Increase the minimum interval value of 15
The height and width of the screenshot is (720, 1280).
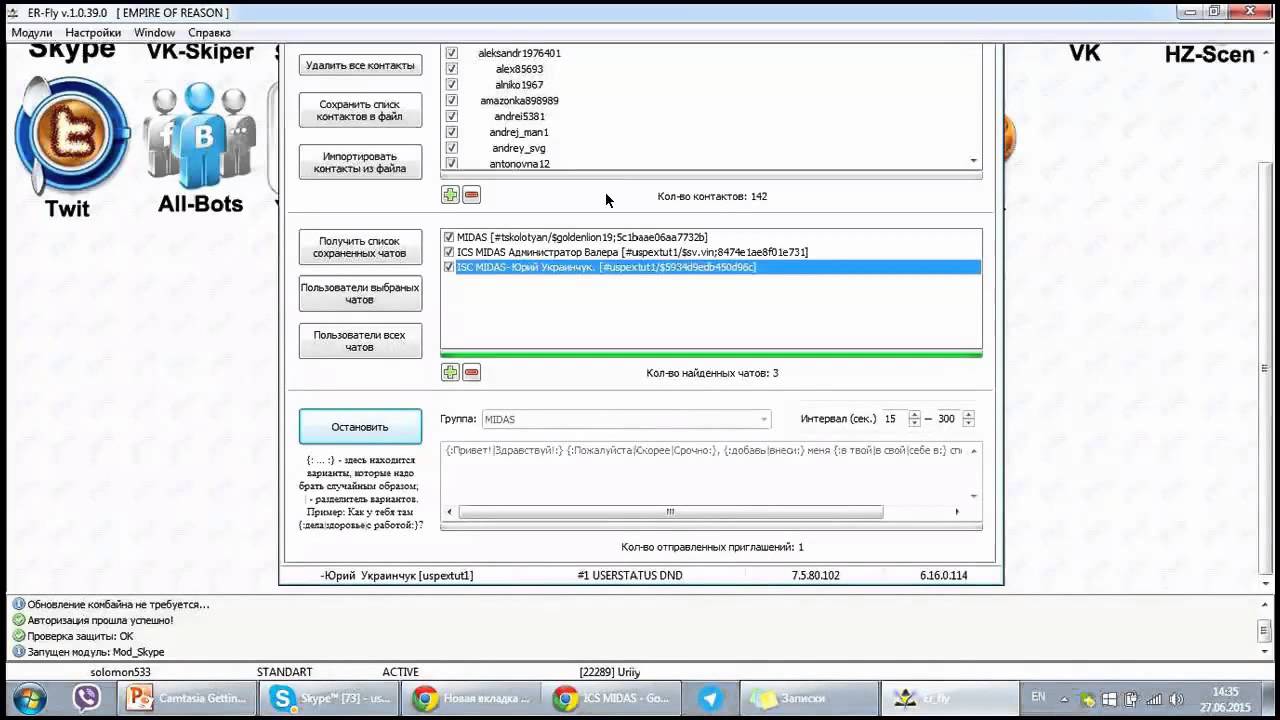pyautogui.click(x=915, y=414)
